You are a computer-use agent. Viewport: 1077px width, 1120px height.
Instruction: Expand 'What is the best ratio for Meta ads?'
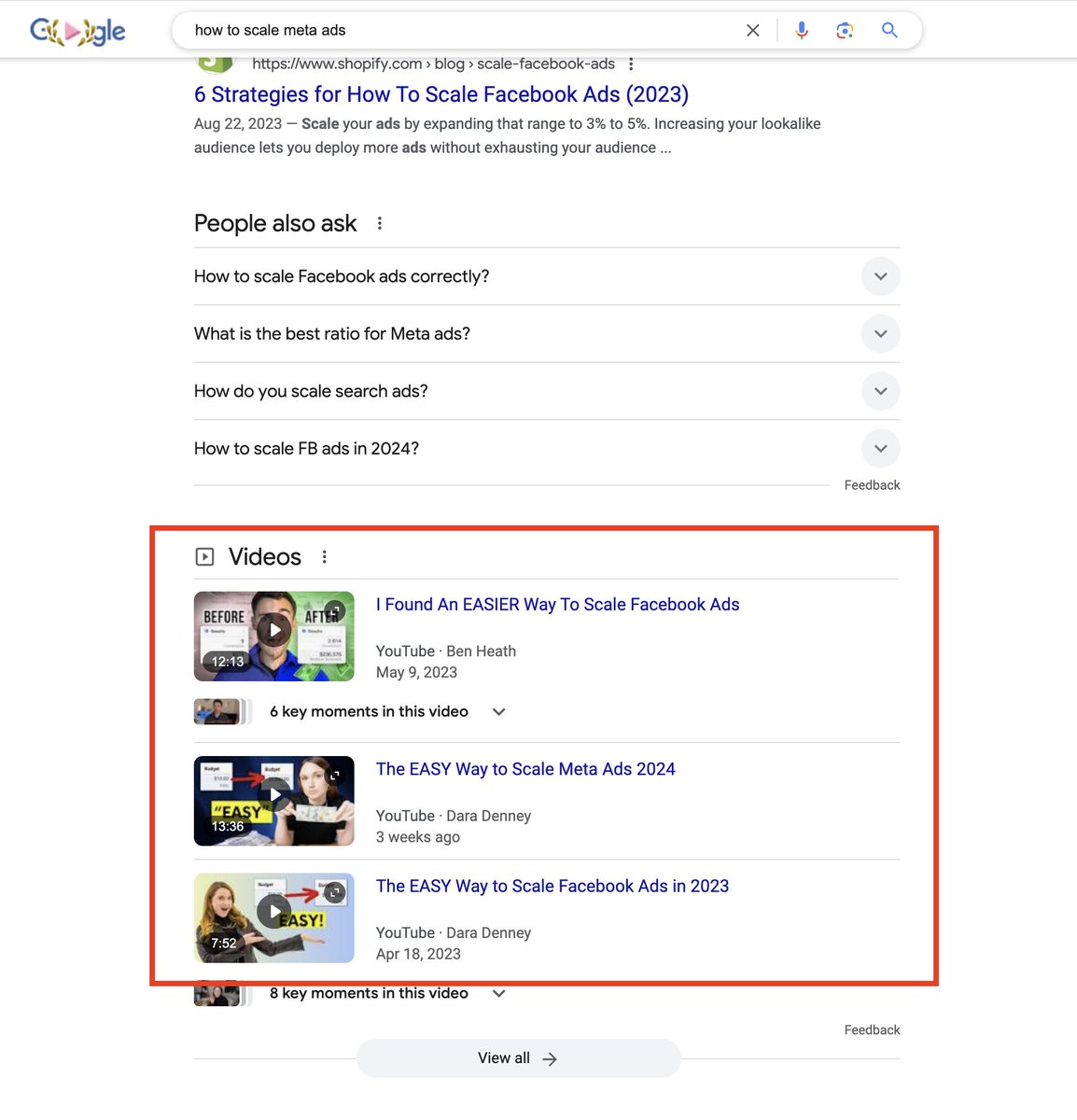[x=547, y=334]
